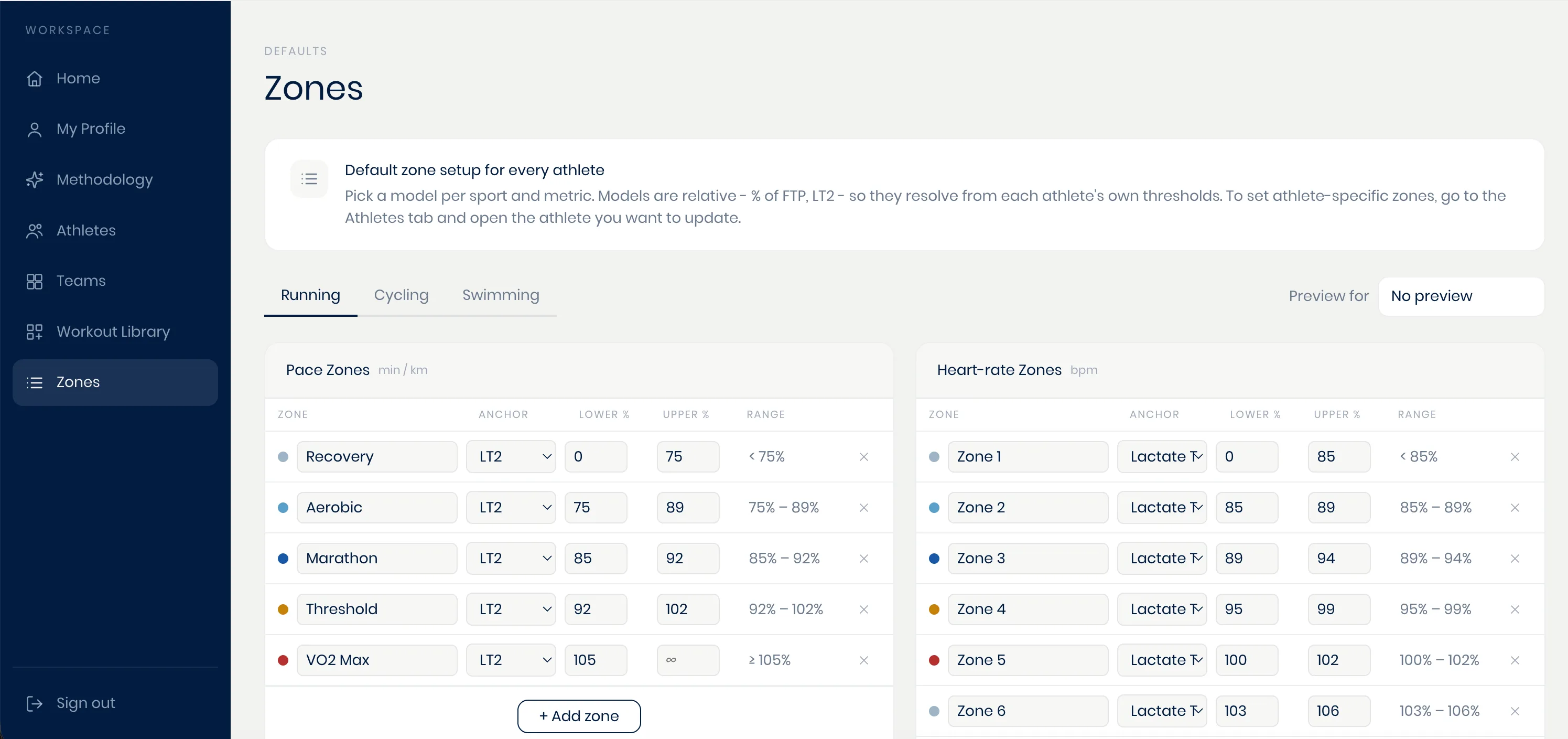Open the Preview for 'No preview' selector
Screen dimensions: 1568x739
click(1461, 296)
